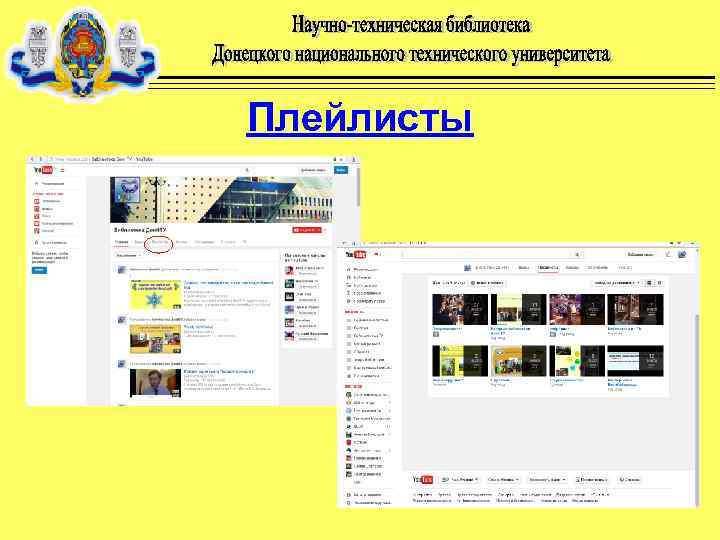Click Правообладателям link in right window footer
The image size is (720, 540).
475,495
